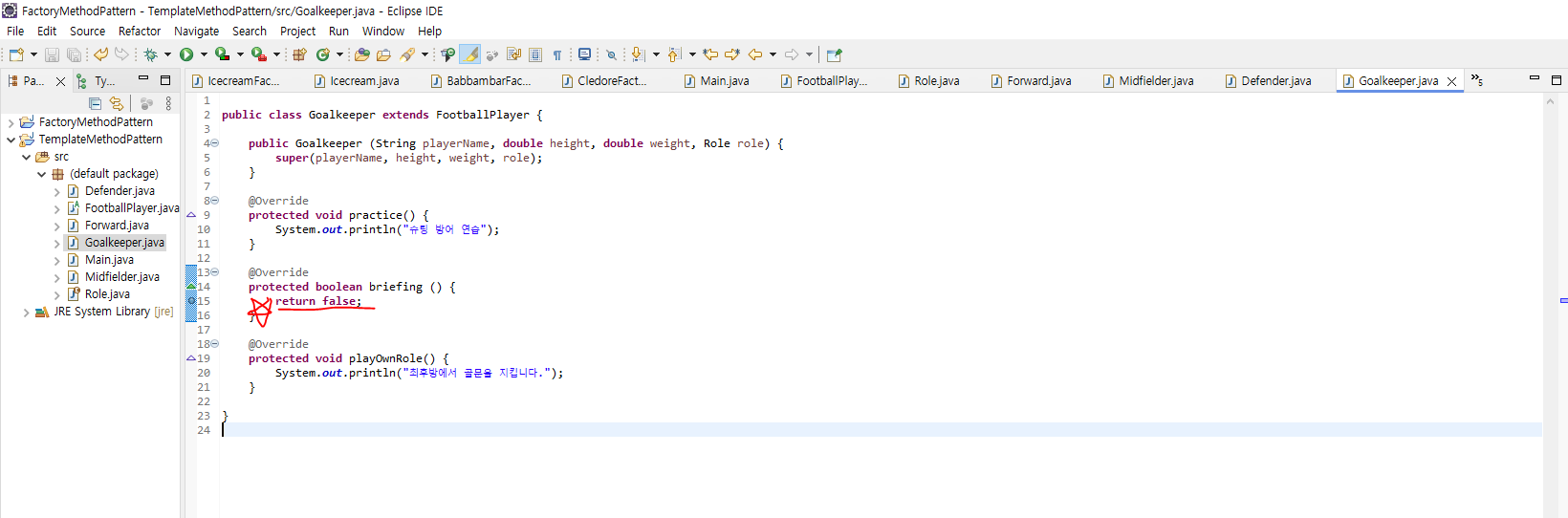Click the Previous Annotation arrow icon
This screenshot has height=518, width=1568.
[x=674, y=54]
